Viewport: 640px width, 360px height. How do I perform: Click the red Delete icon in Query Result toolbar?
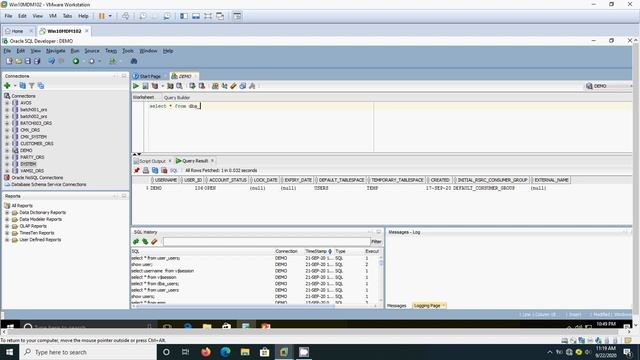coord(164,170)
